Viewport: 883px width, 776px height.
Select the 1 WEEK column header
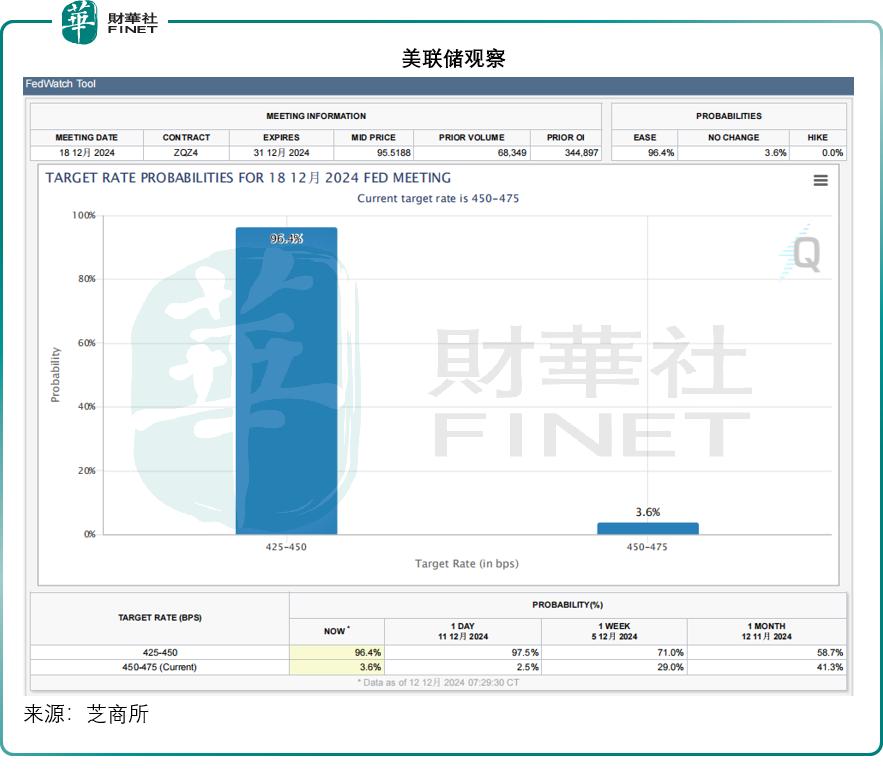[x=613, y=631]
